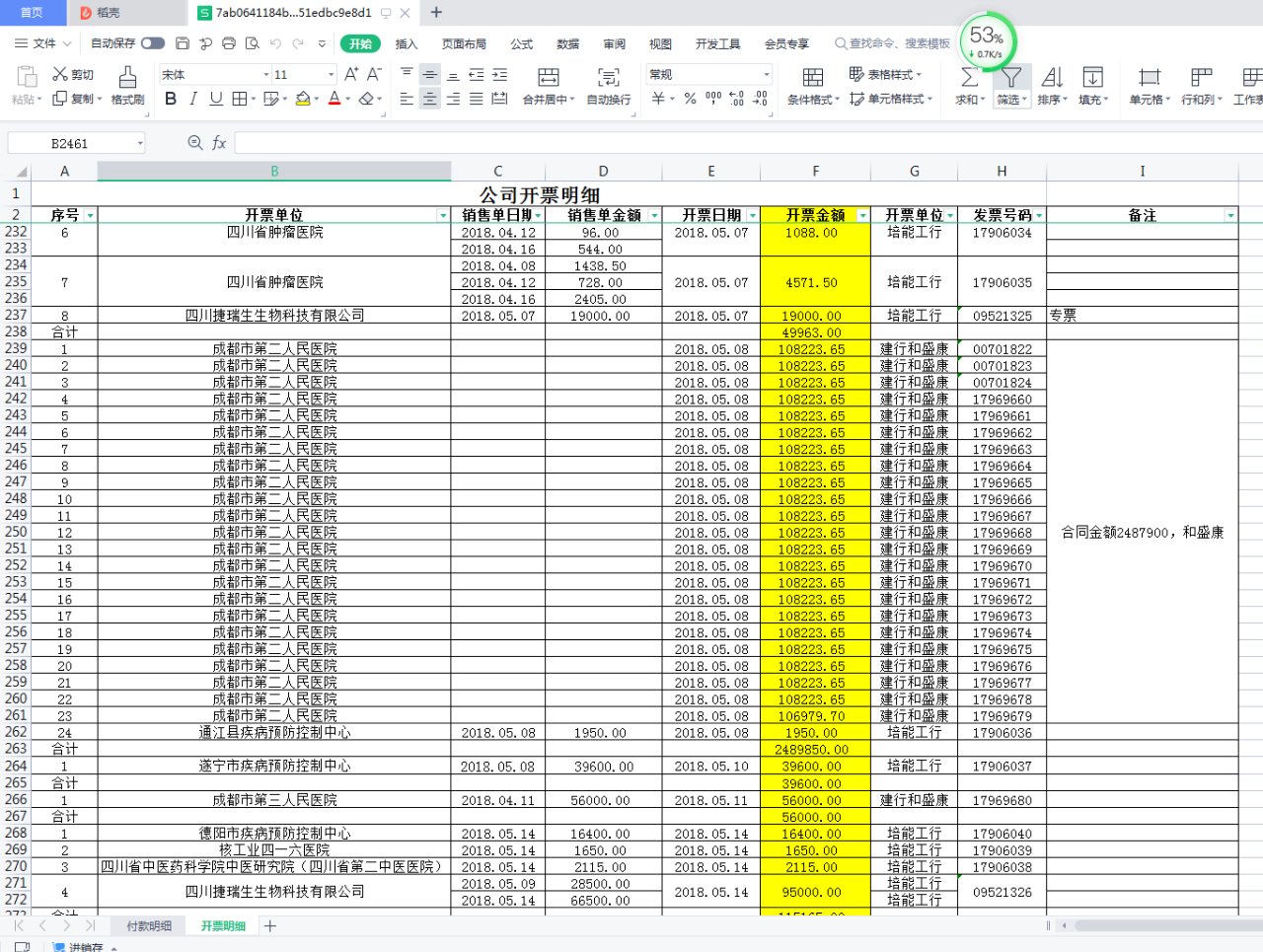Click the eraser clear-format icon
Viewport: 1263px width, 952px height.
[x=367, y=99]
